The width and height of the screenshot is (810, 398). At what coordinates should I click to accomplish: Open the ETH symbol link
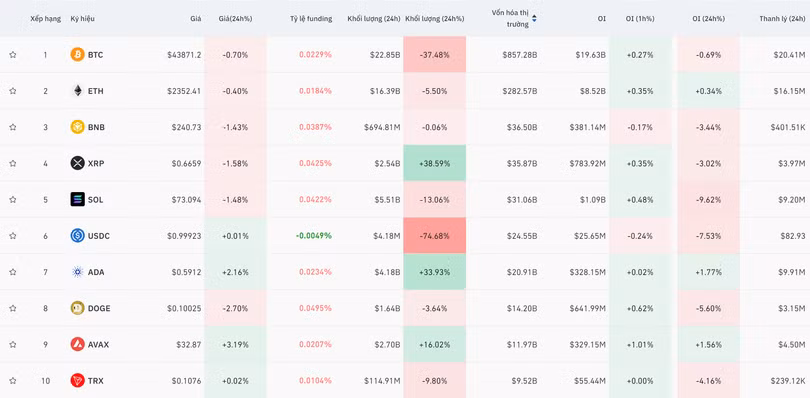pyautogui.click(x=96, y=90)
